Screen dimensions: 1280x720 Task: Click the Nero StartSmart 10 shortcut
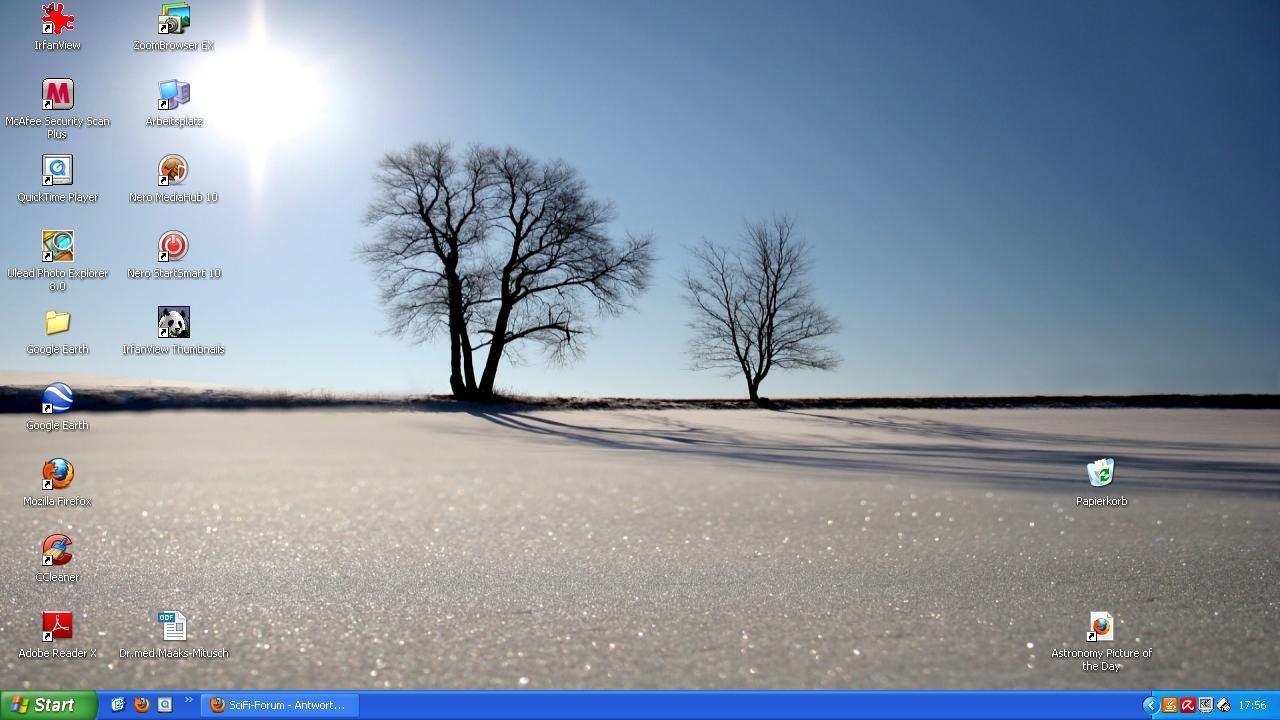coord(173,247)
